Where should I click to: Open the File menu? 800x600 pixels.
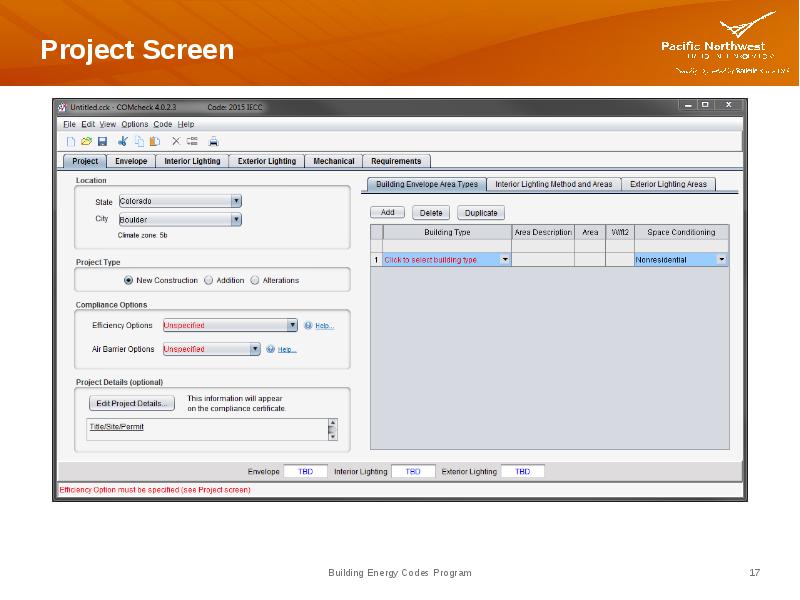[x=69, y=124]
